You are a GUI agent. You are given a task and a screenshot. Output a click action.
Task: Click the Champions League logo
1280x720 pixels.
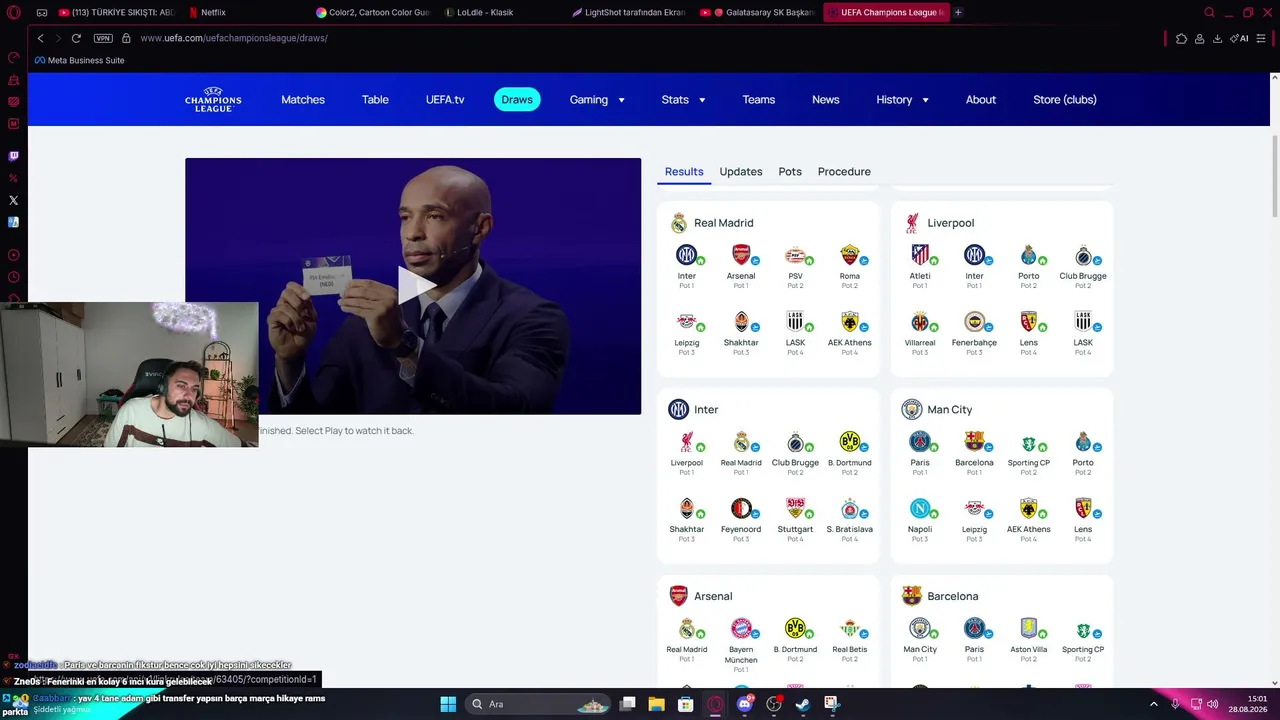213,99
